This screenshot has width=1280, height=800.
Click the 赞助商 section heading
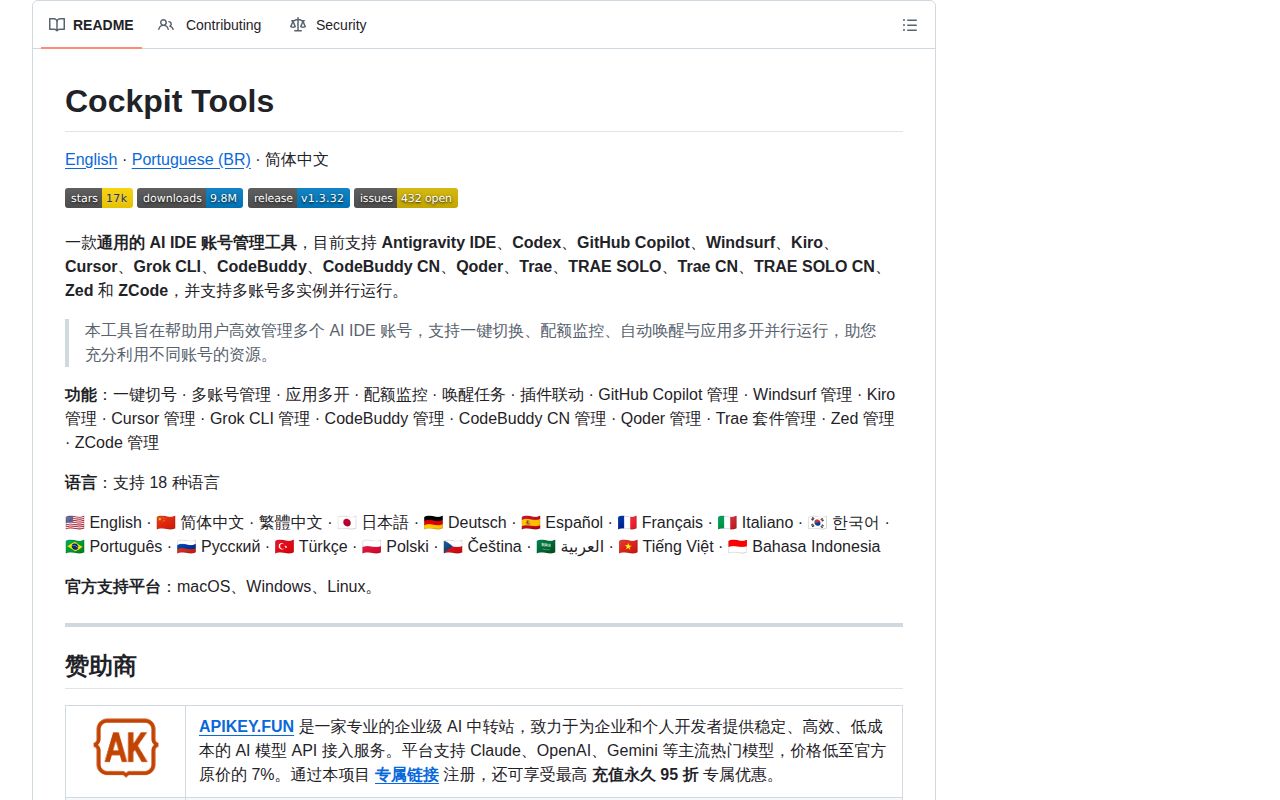[100, 666]
